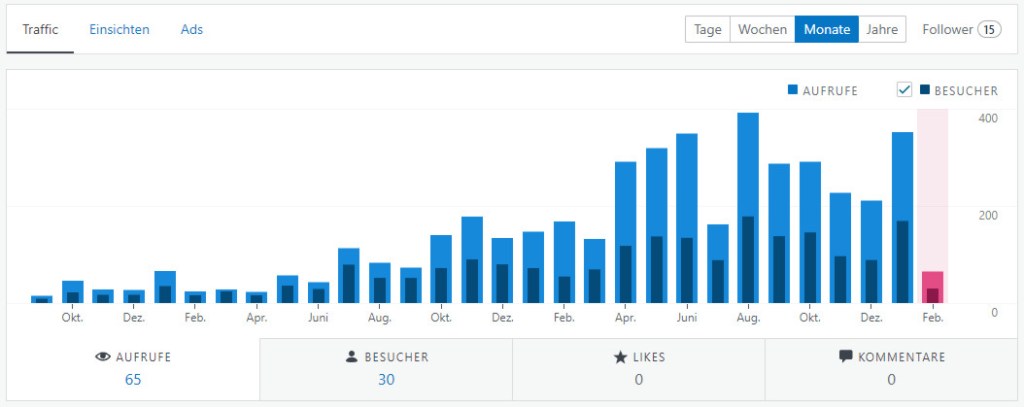
Task: Open the Follower count link
Action: [x=960, y=30]
